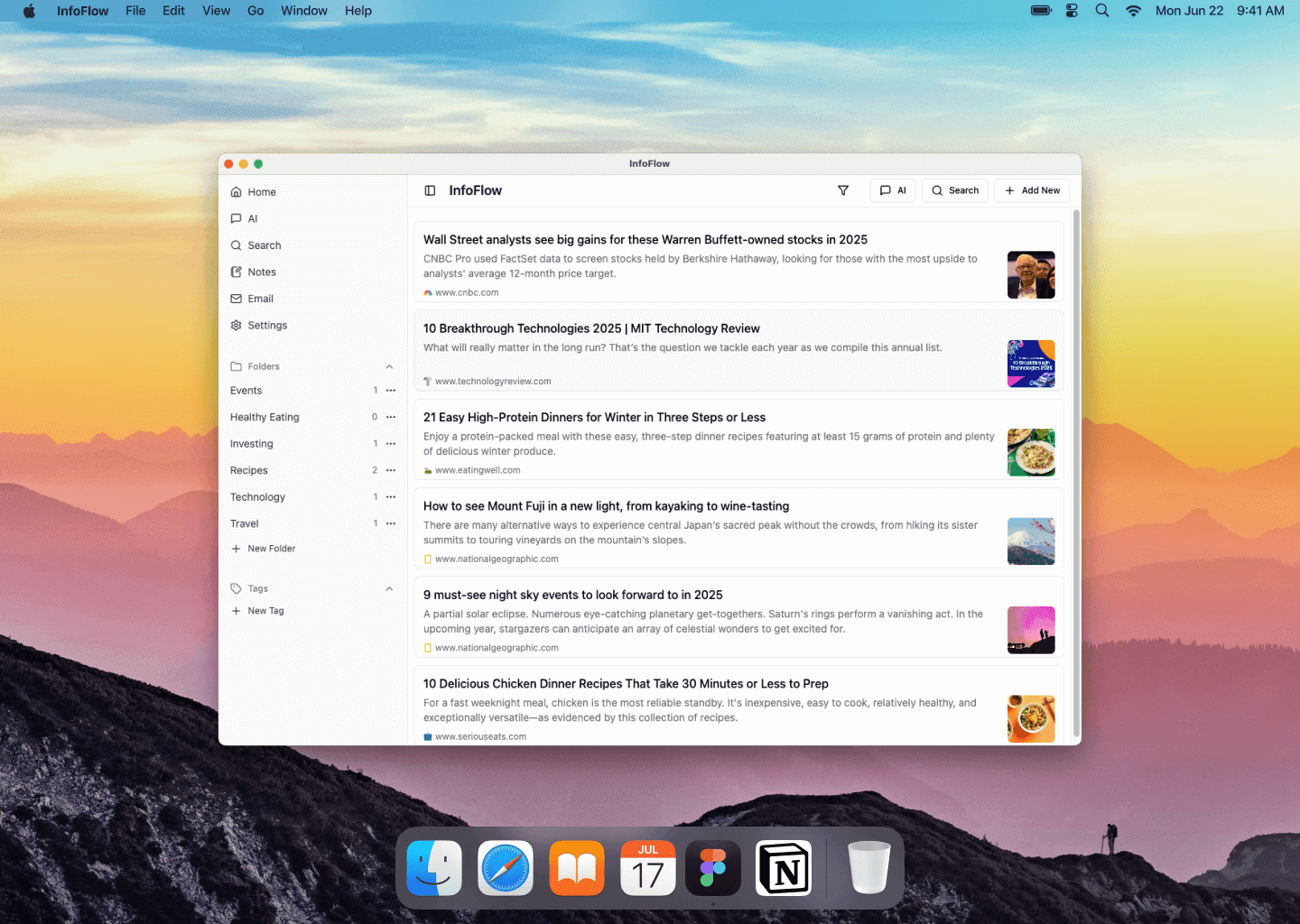Click the filter icon in the toolbar

pyautogui.click(x=843, y=190)
